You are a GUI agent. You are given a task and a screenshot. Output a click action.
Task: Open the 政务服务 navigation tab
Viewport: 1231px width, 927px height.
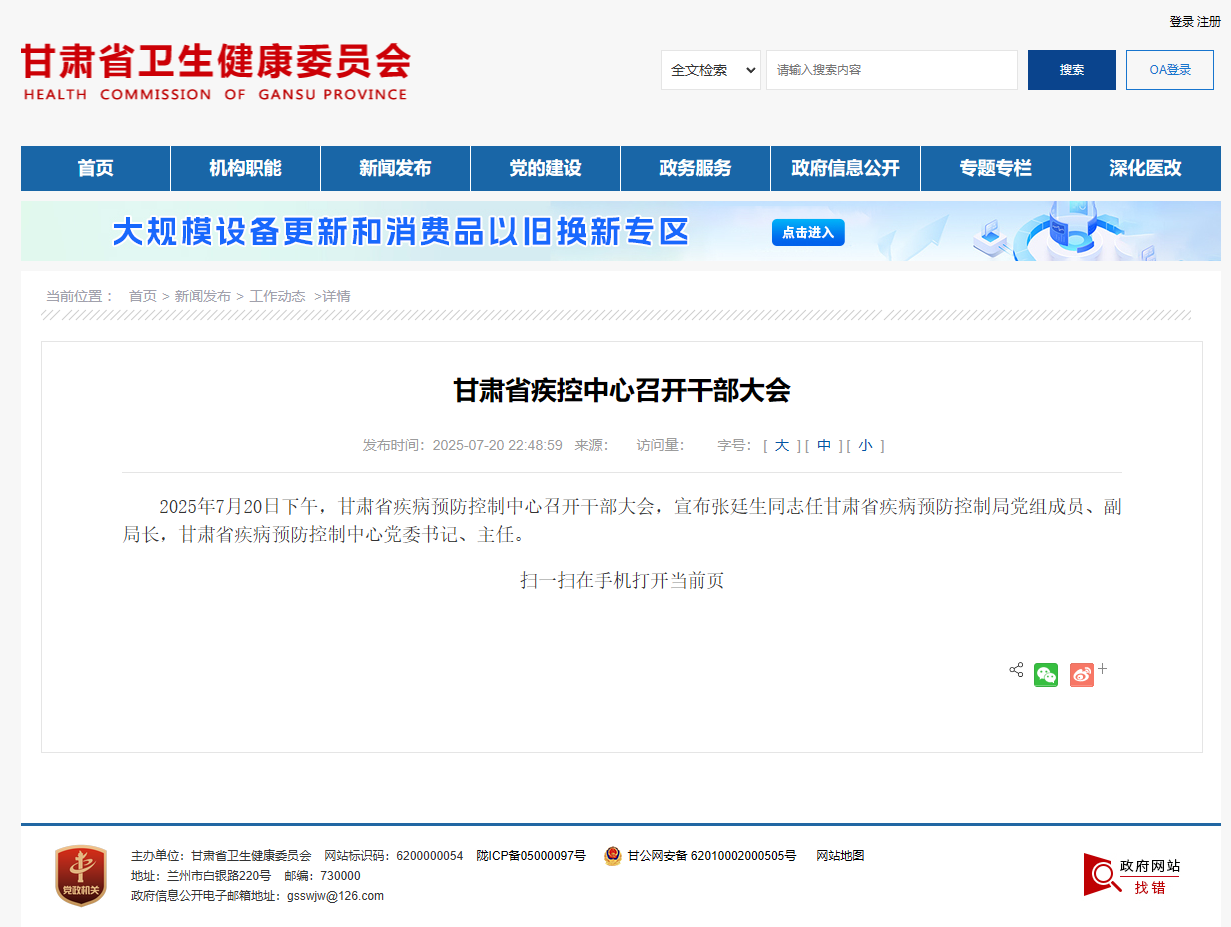click(695, 168)
